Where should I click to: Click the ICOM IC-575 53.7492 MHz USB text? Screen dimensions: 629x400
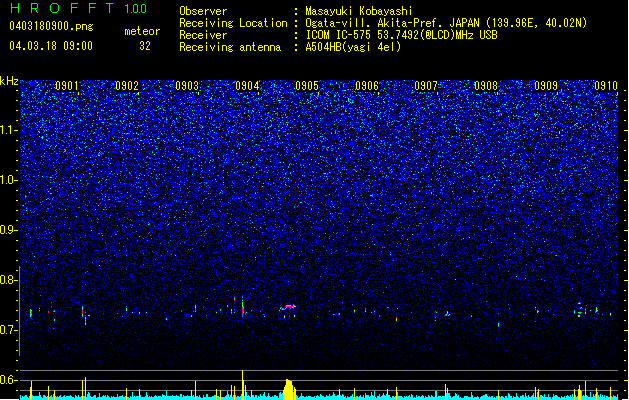pyautogui.click(x=401, y=35)
